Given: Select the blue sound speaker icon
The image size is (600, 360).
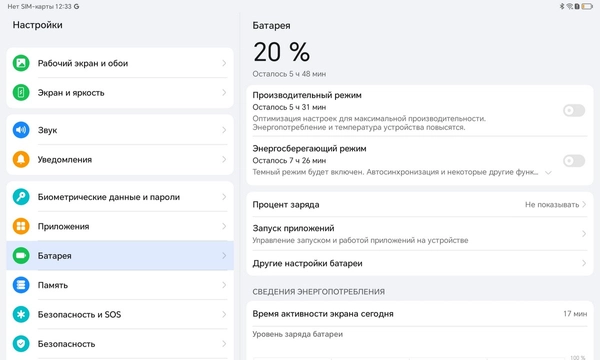Looking at the screenshot, I should coord(21,130).
